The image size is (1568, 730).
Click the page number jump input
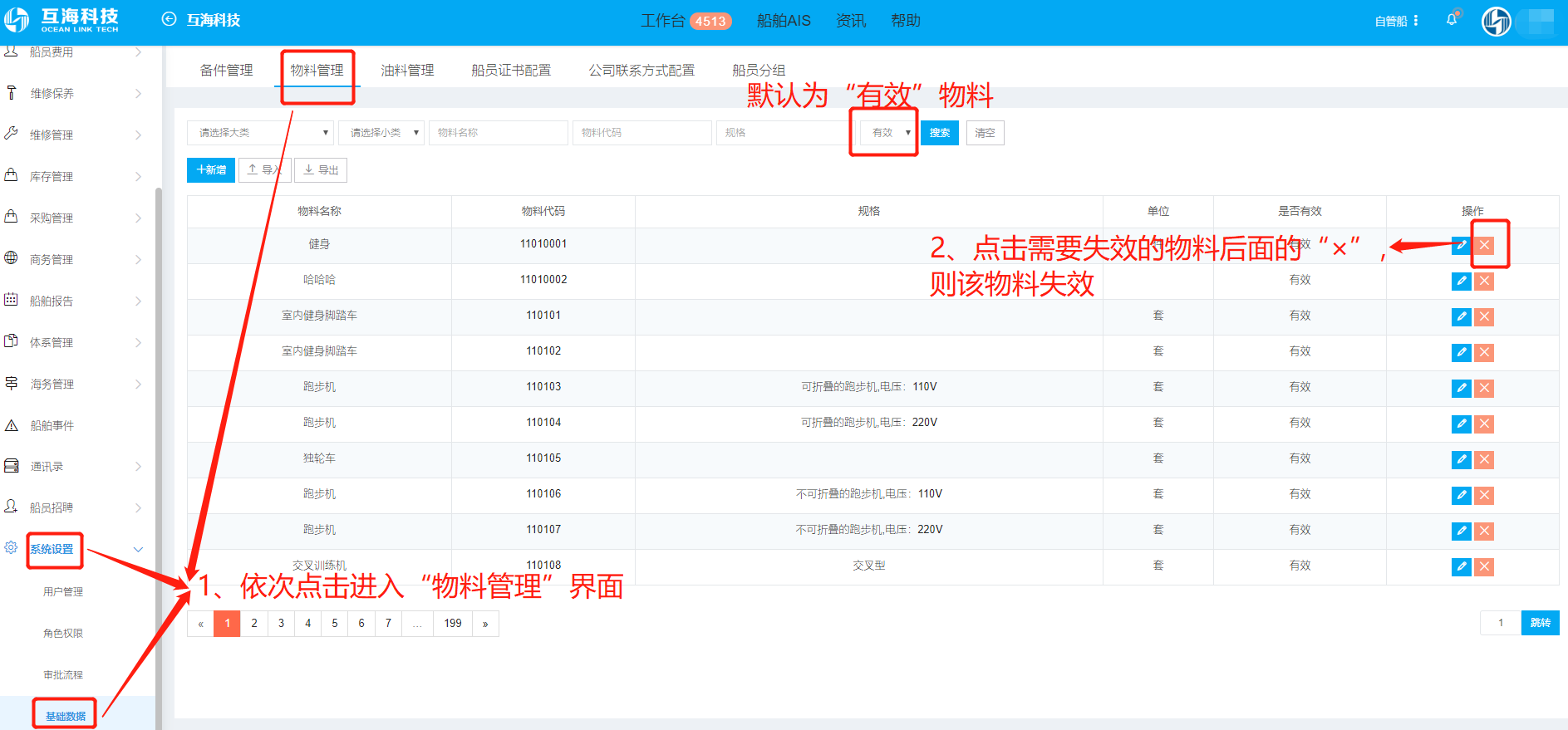pyautogui.click(x=1501, y=623)
